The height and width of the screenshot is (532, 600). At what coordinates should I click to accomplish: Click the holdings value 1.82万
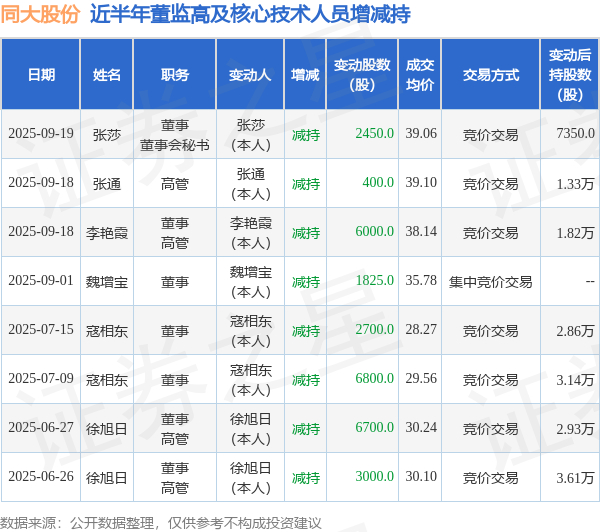576,233
